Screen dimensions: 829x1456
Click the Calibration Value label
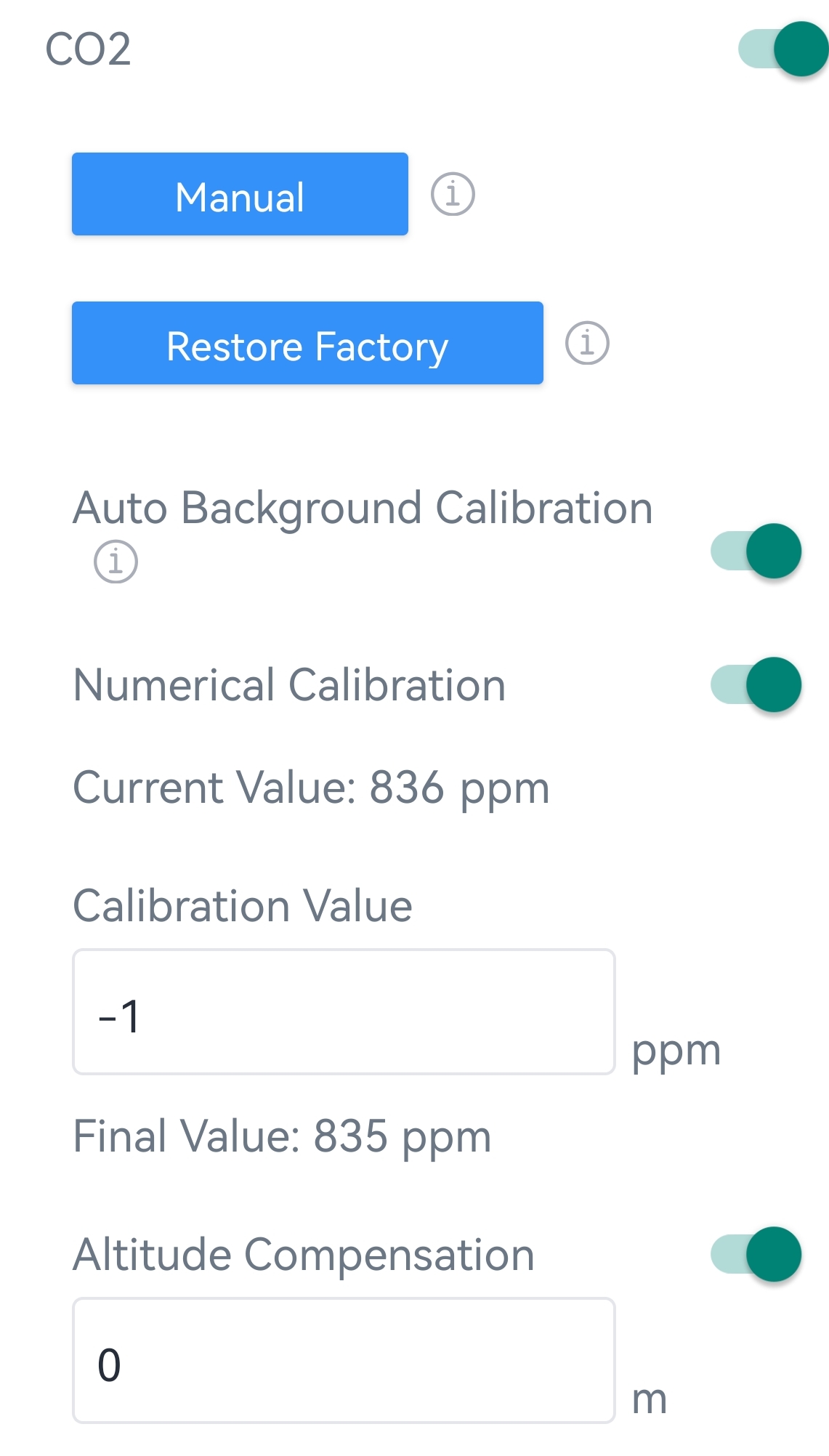pyautogui.click(x=243, y=906)
